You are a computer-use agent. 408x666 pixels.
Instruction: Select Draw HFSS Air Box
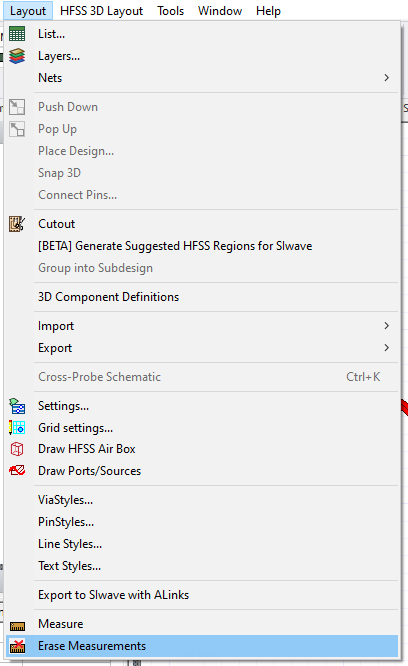pos(202,449)
